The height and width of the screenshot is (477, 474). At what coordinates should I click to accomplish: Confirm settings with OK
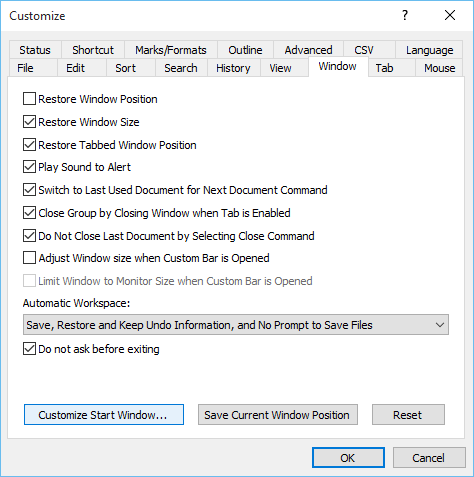coord(348,458)
